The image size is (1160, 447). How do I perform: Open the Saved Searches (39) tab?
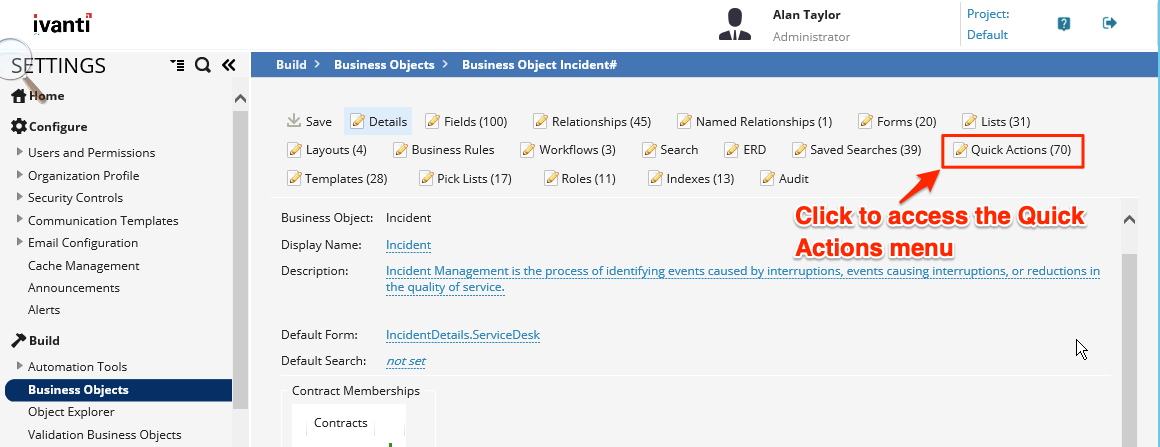tap(857, 150)
